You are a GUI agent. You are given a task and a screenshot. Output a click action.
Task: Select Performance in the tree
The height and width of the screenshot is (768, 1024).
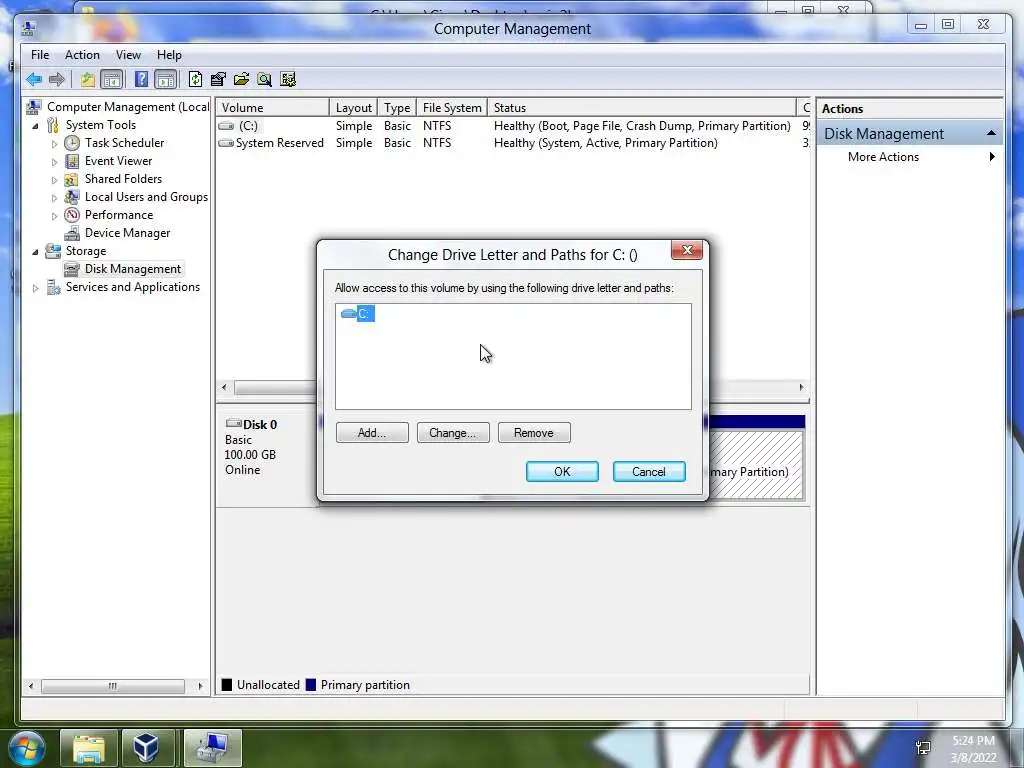[119, 215]
